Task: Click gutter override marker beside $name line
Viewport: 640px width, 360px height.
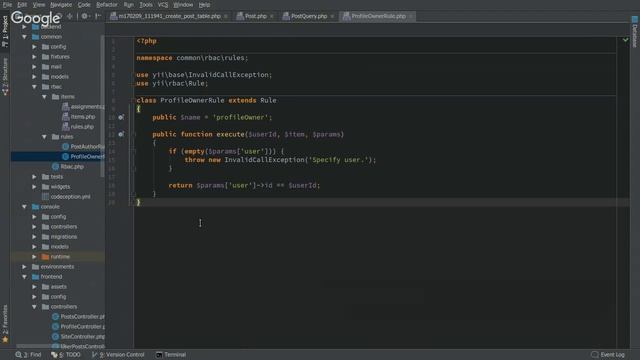Action: pyautogui.click(x=121, y=118)
